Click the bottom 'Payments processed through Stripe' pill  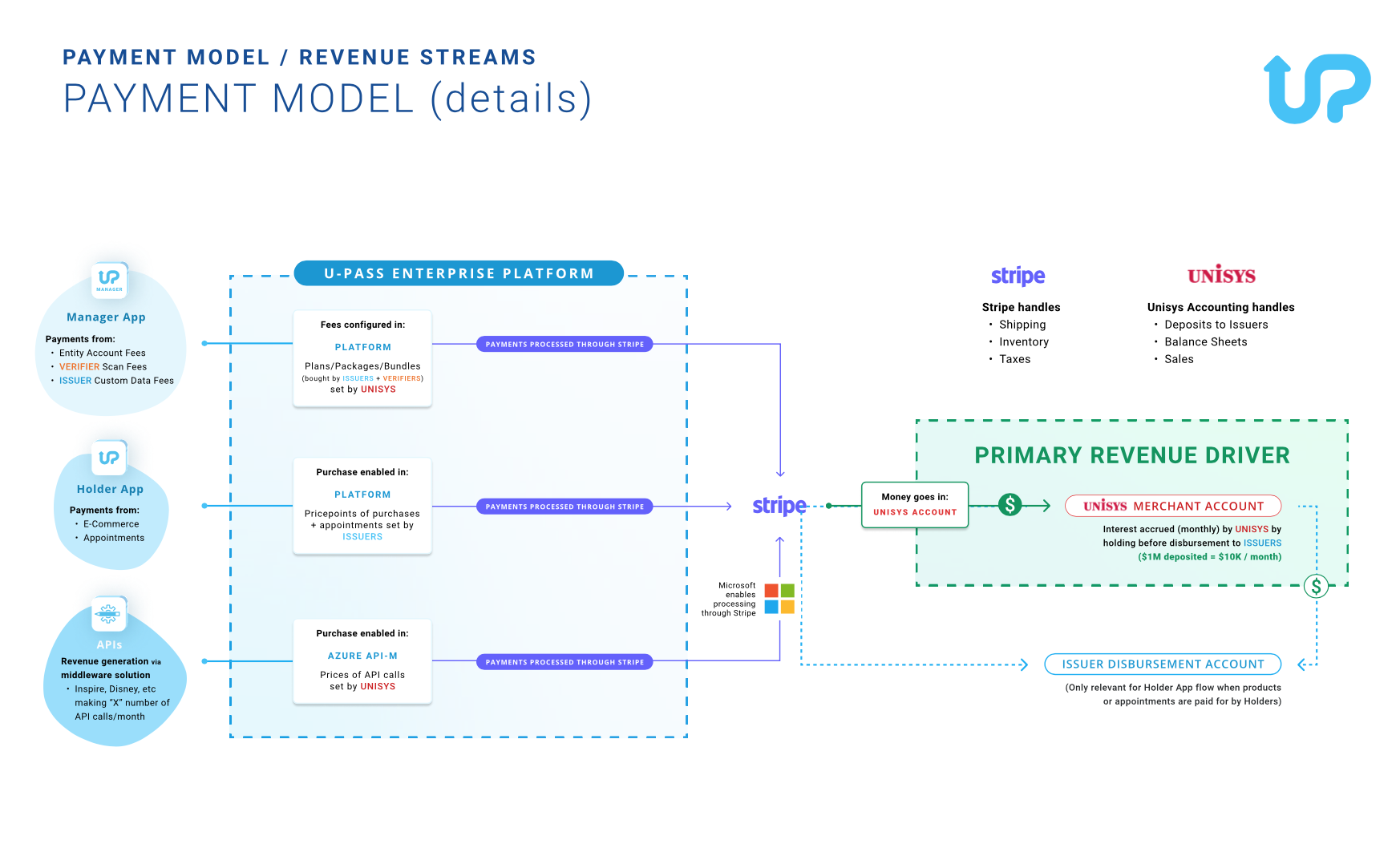[564, 662]
